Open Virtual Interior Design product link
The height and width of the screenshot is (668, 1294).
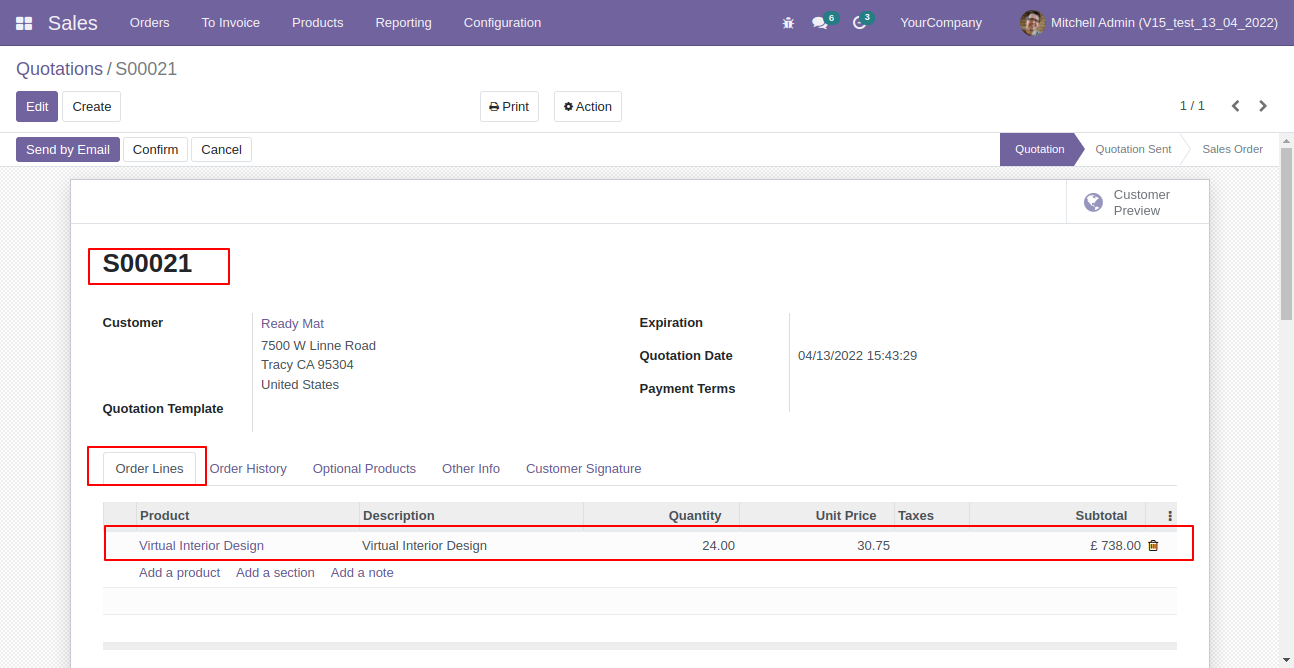tap(201, 546)
